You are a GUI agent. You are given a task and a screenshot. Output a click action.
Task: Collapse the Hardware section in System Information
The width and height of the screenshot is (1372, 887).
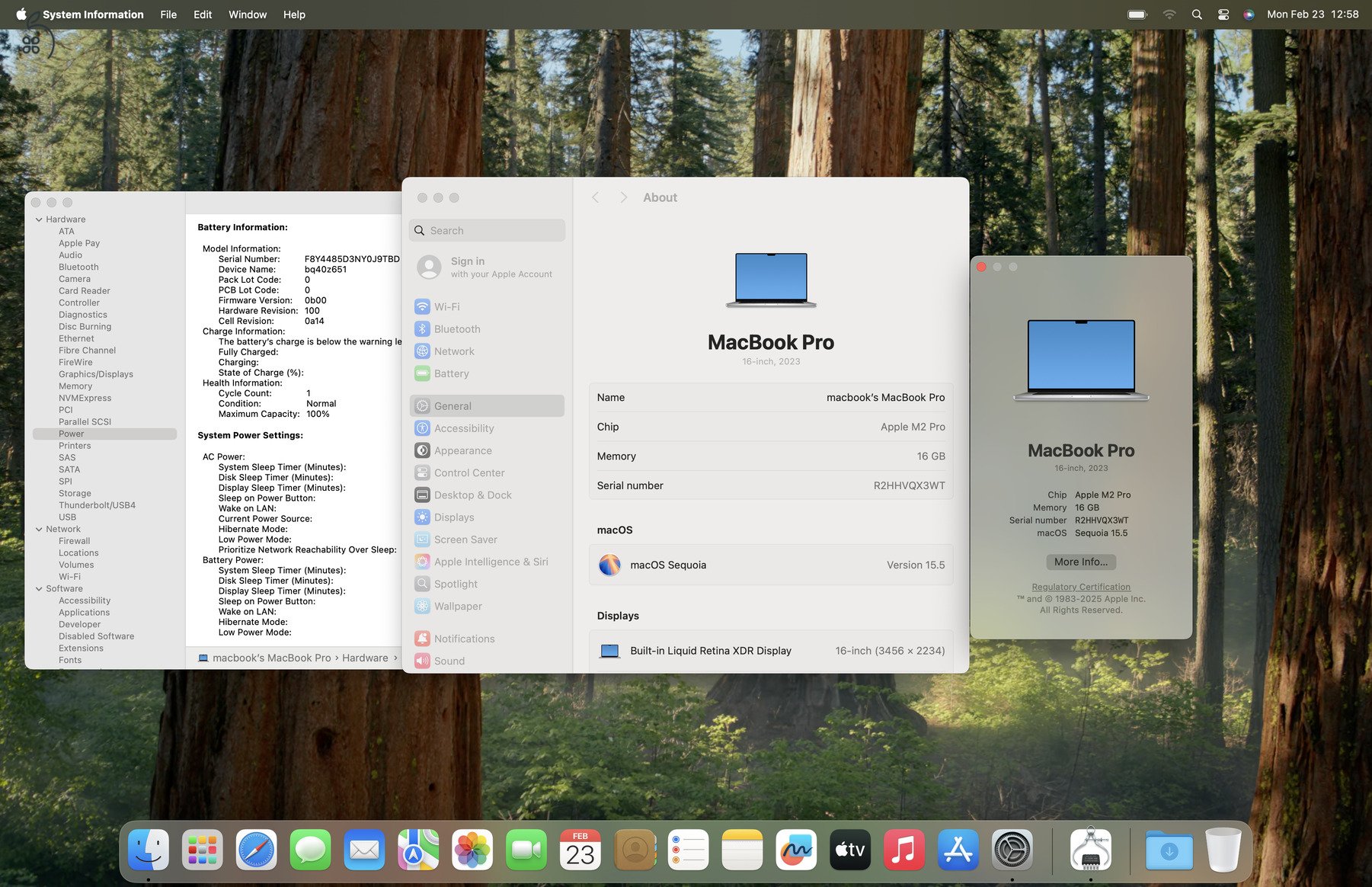point(39,219)
